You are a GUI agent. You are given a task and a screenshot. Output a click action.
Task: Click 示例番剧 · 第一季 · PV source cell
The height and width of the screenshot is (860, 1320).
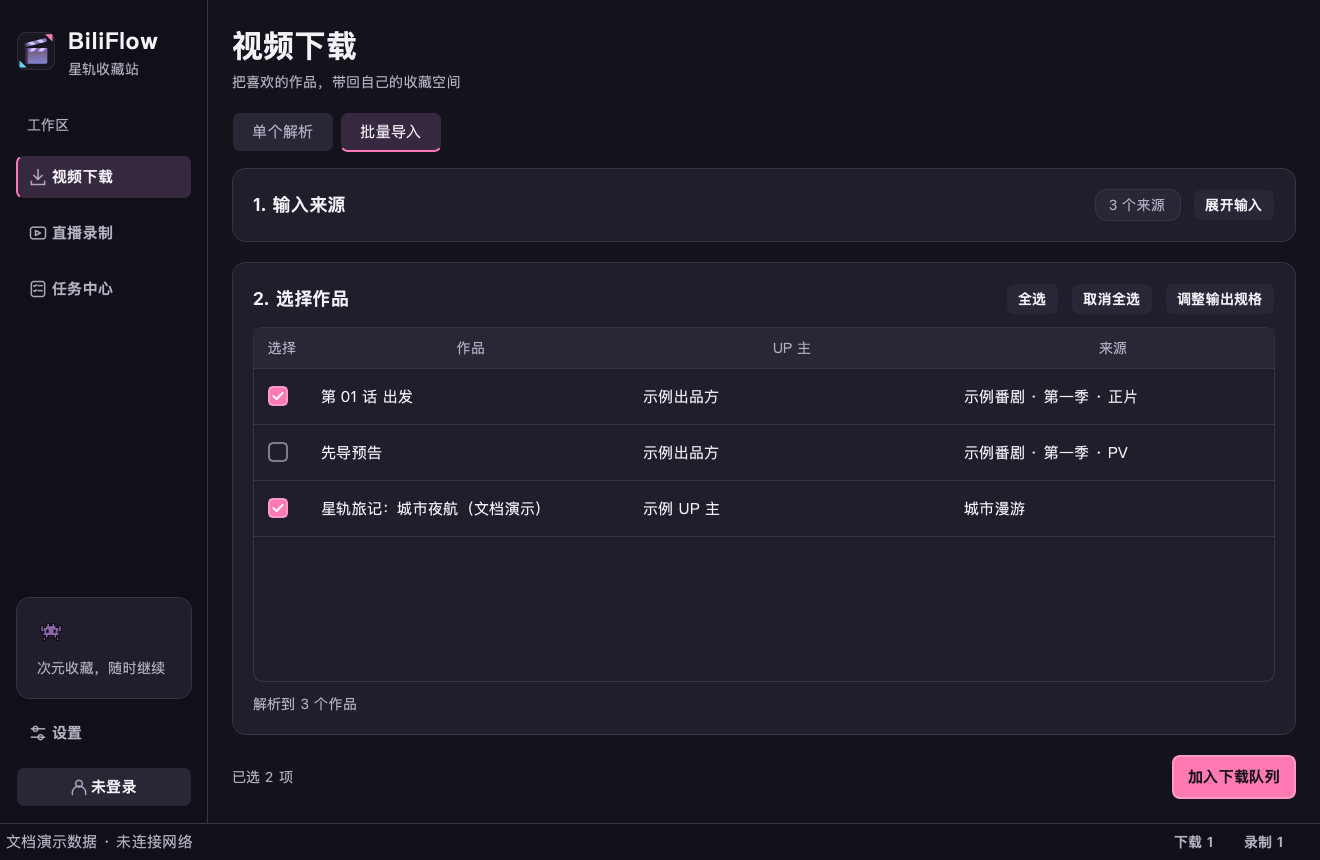point(1046,453)
